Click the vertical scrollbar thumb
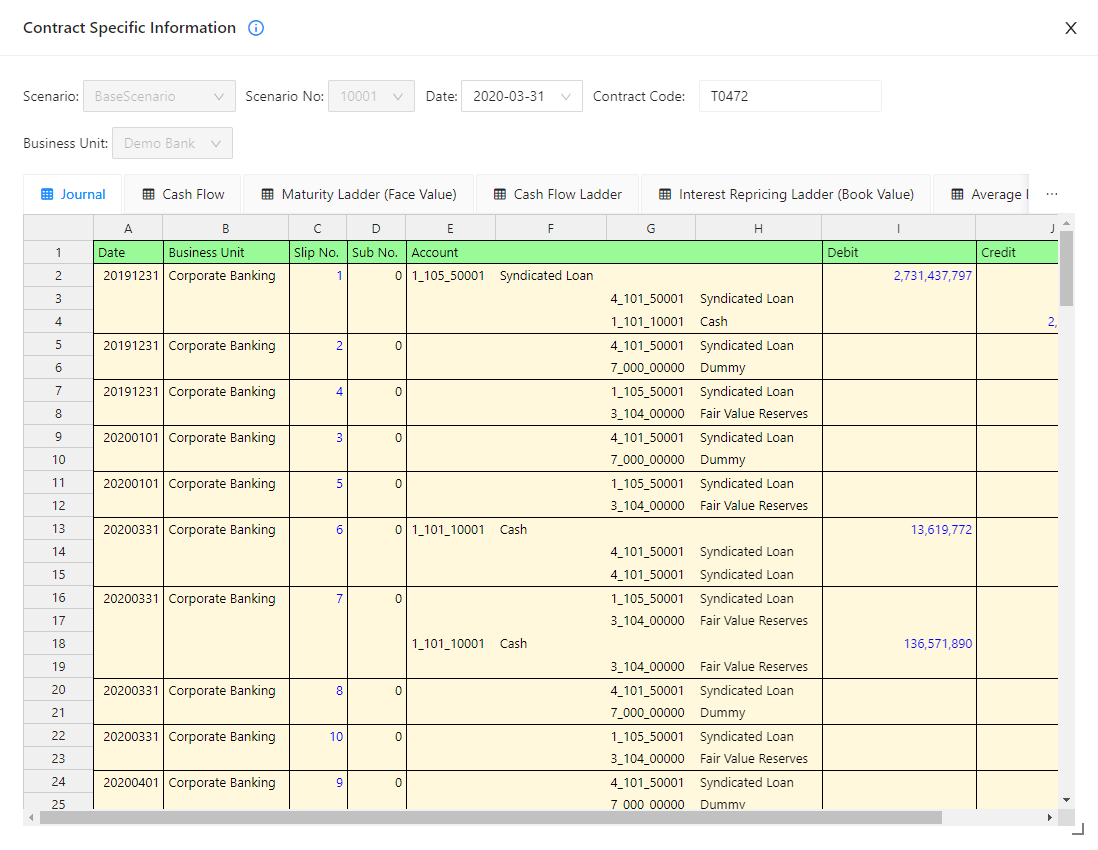1098x850 pixels. coord(1067,268)
